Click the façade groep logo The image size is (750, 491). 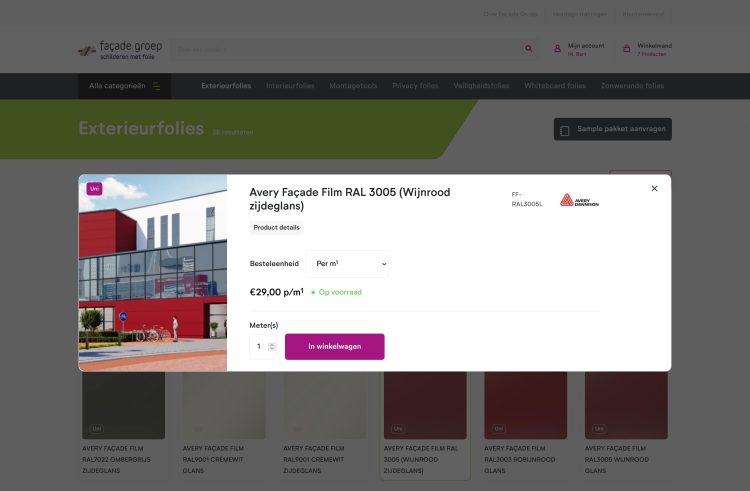(120, 50)
